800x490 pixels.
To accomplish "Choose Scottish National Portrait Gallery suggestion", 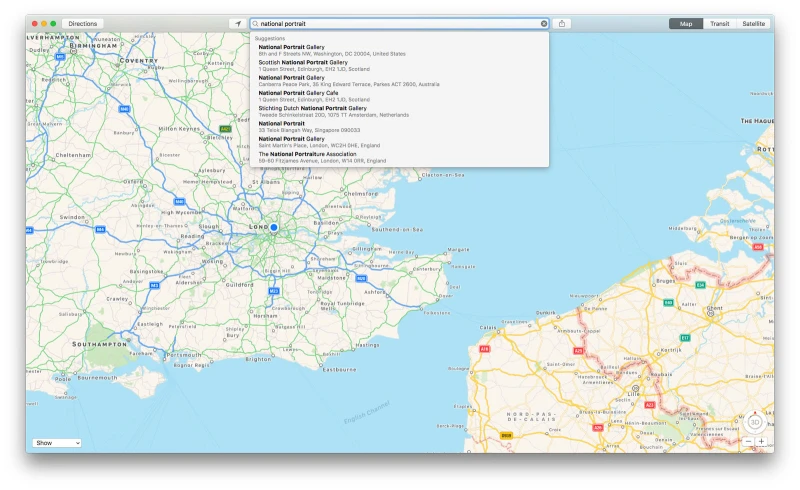I will pyautogui.click(x=320, y=65).
